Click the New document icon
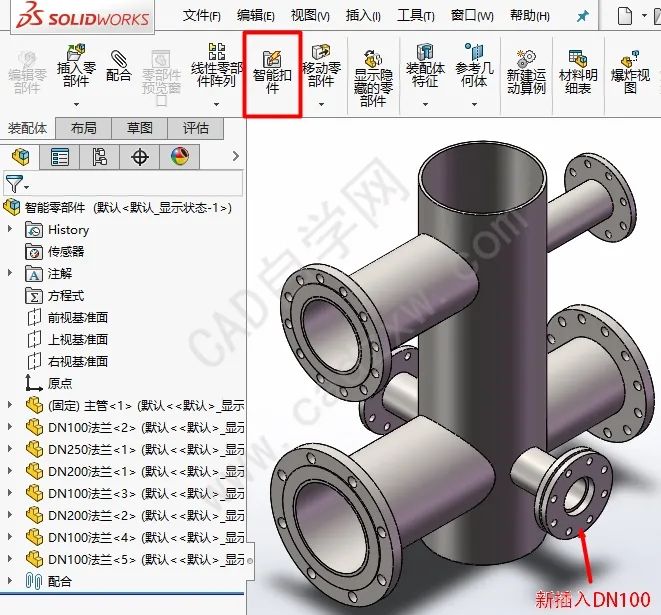 pyautogui.click(x=625, y=16)
